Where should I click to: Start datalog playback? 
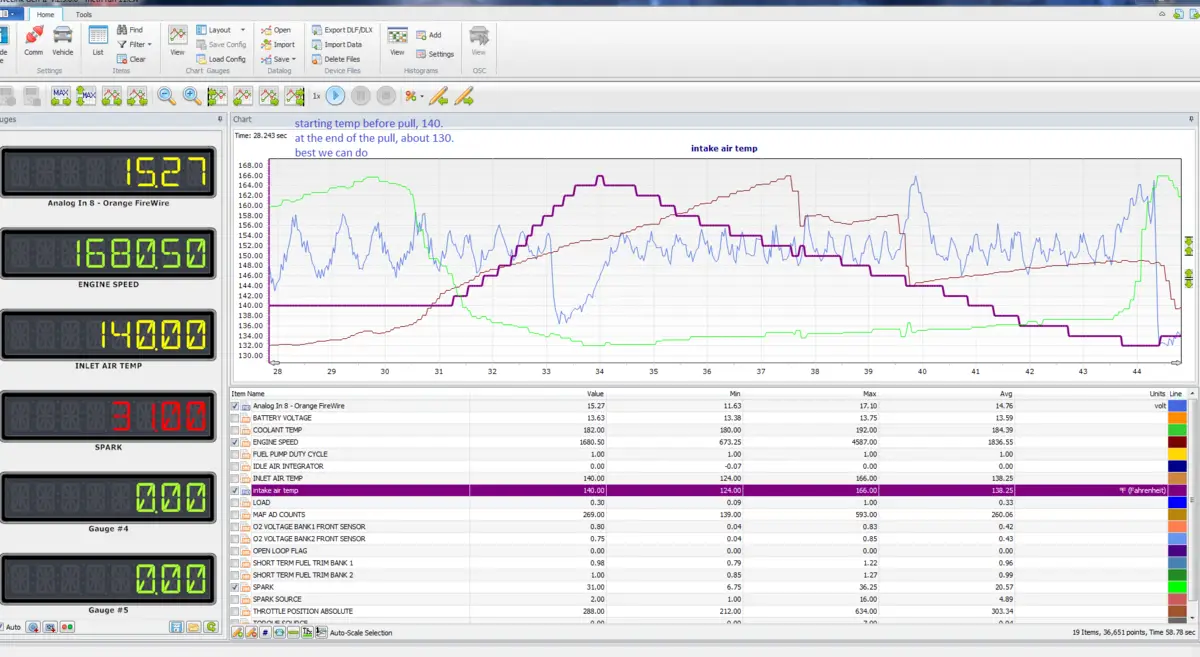coord(336,96)
